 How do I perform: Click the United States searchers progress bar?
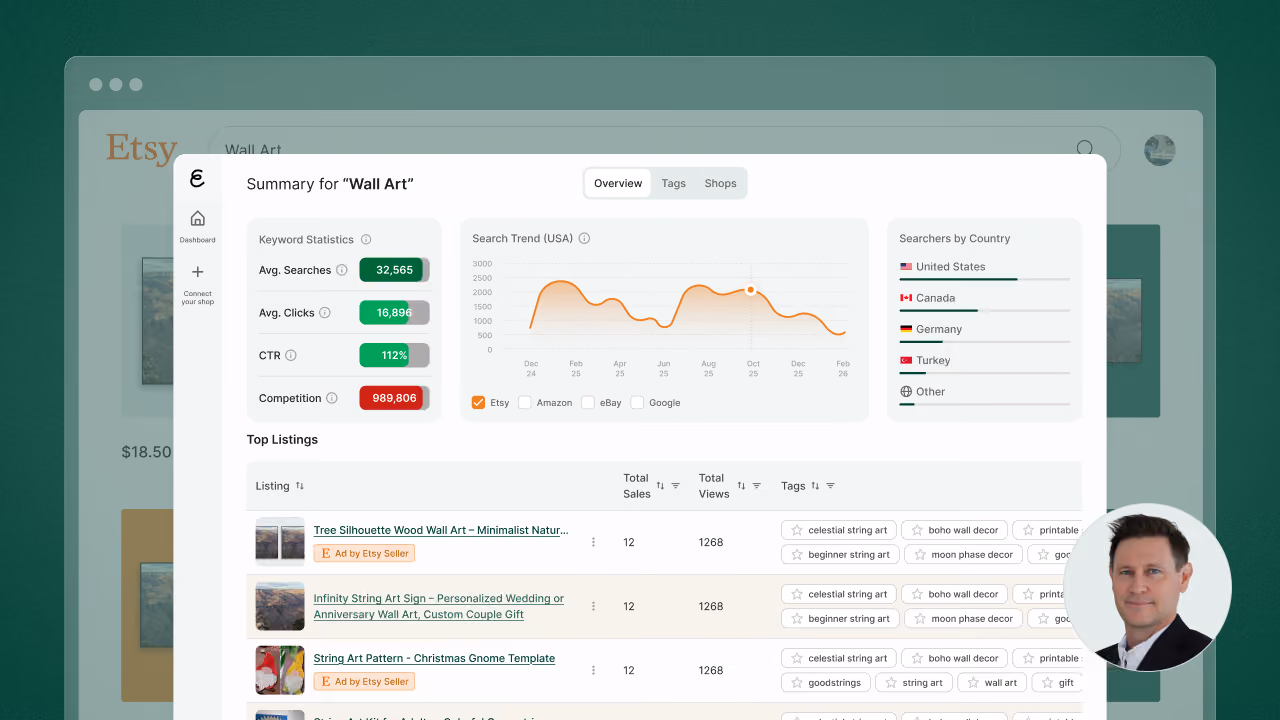click(985, 279)
